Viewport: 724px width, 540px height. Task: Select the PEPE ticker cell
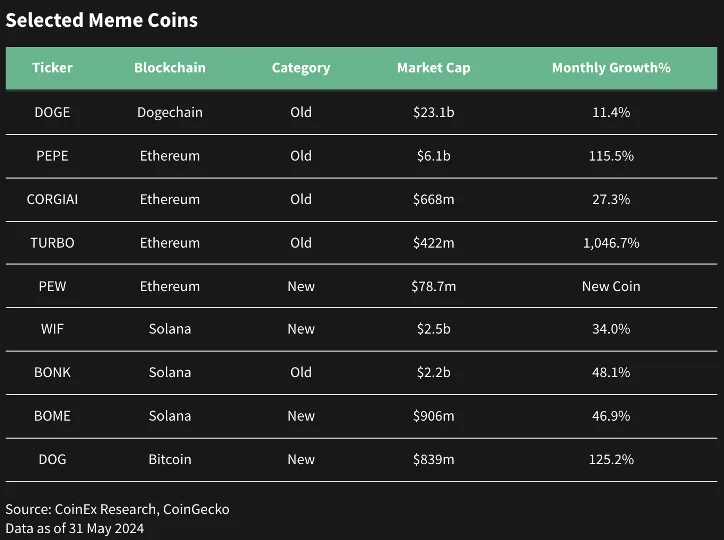(52, 156)
